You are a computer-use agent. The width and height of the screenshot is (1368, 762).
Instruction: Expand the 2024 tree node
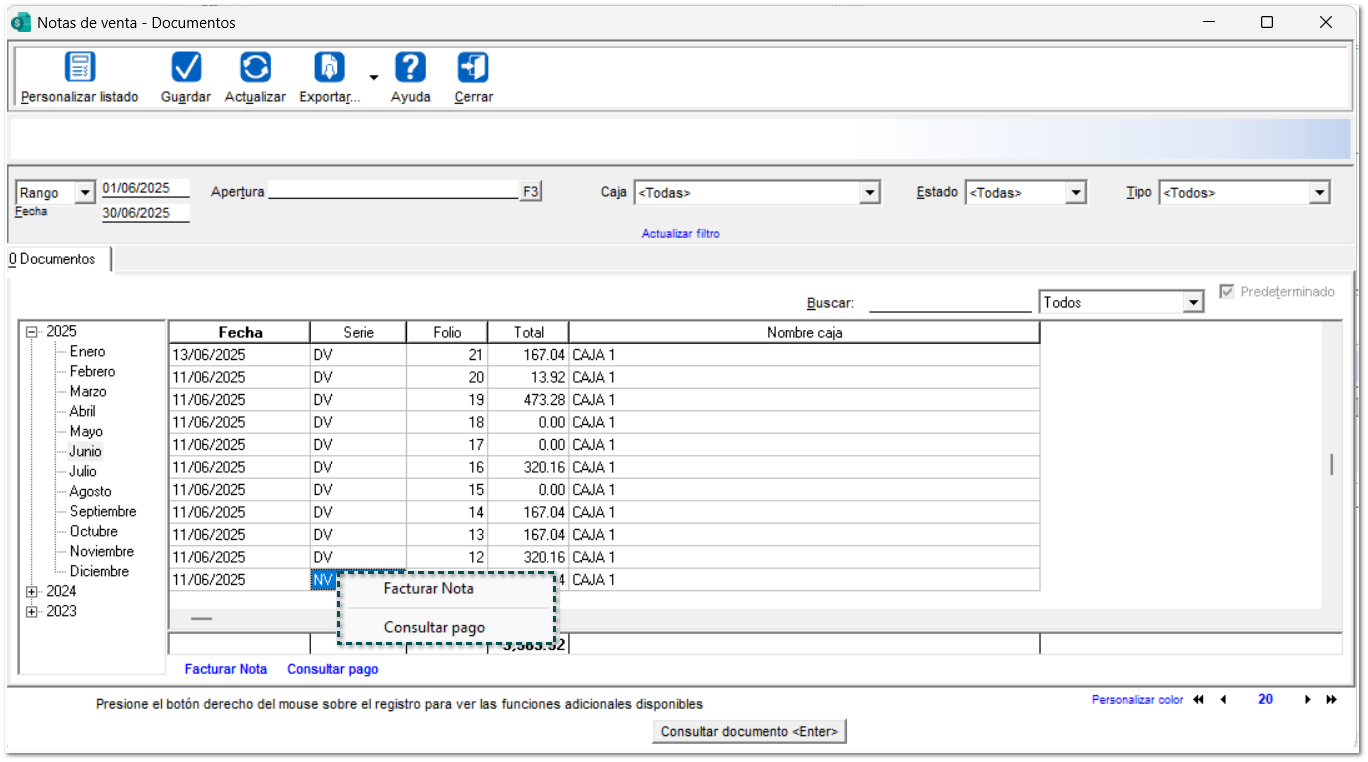32,592
